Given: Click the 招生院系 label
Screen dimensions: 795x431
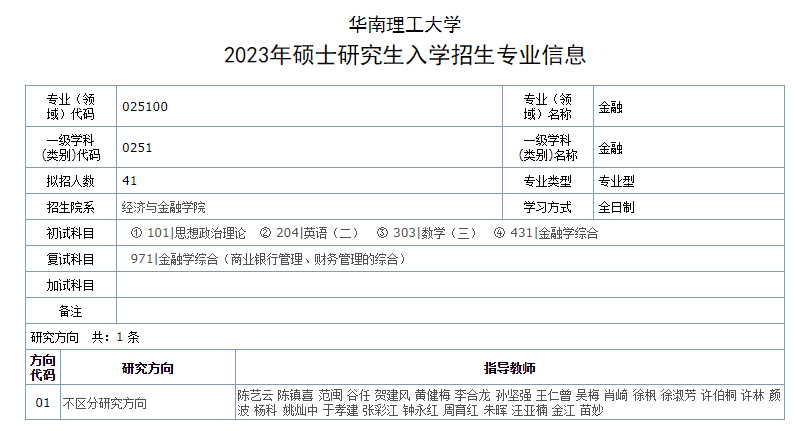Looking at the screenshot, I should pyautogui.click(x=71, y=207).
